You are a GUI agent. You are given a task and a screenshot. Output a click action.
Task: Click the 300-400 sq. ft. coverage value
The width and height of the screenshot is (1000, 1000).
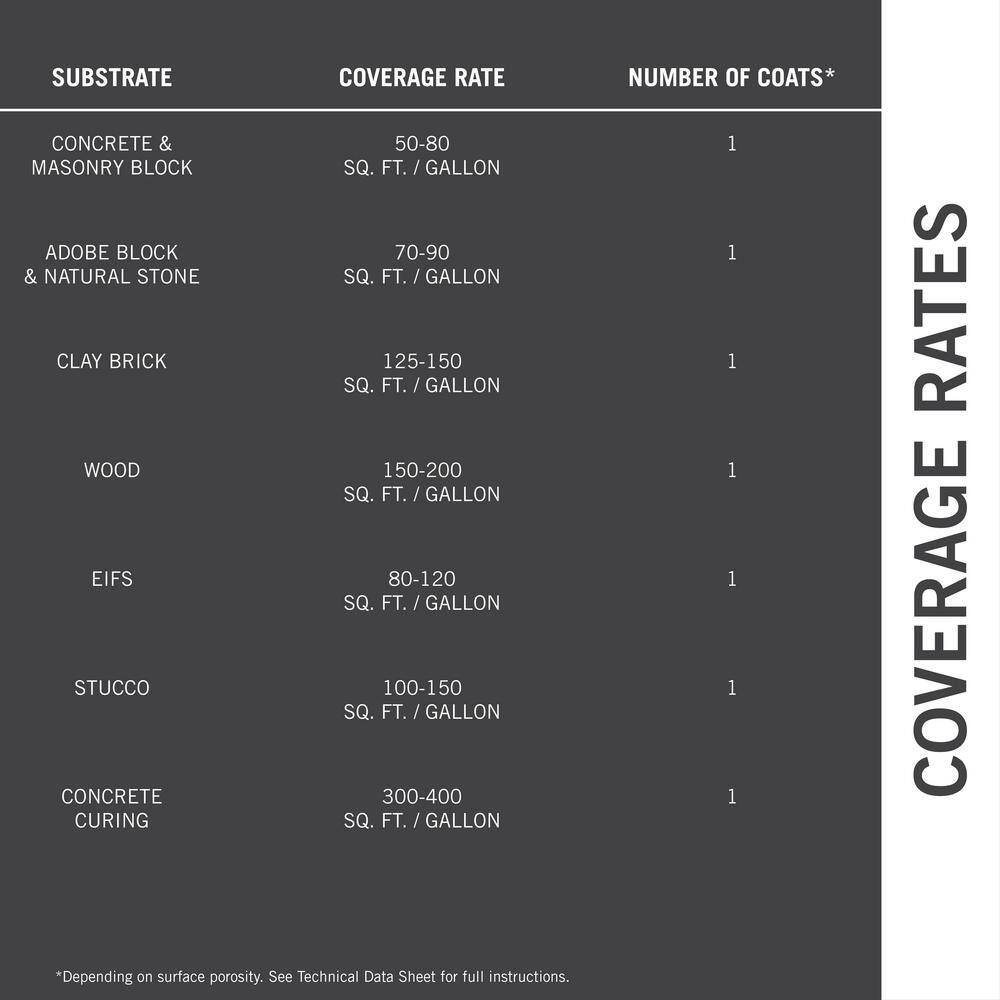(422, 809)
